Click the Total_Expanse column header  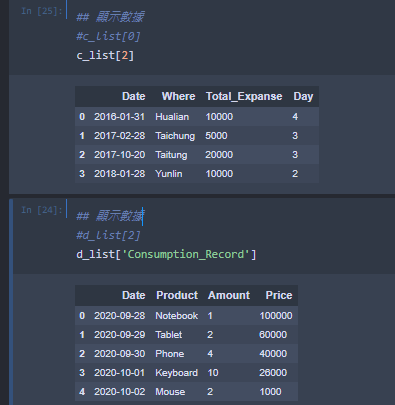point(244,96)
